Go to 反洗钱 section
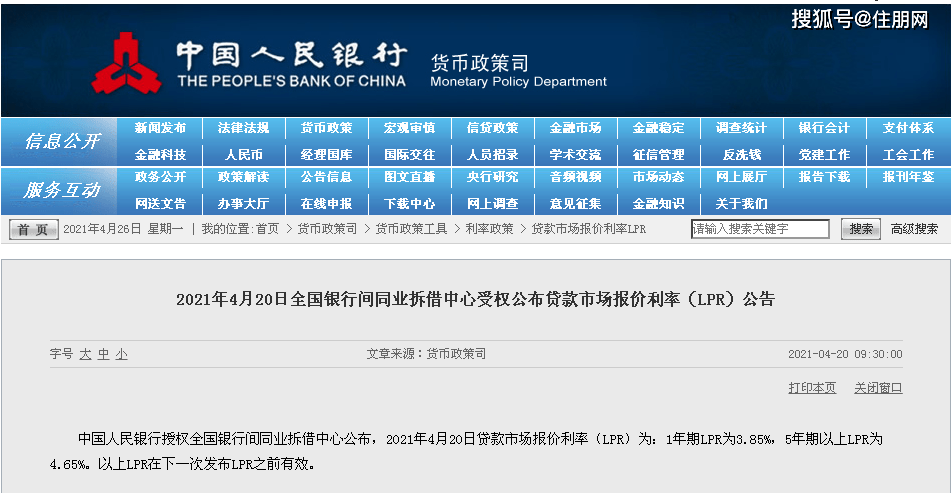The image size is (952, 493). click(741, 155)
